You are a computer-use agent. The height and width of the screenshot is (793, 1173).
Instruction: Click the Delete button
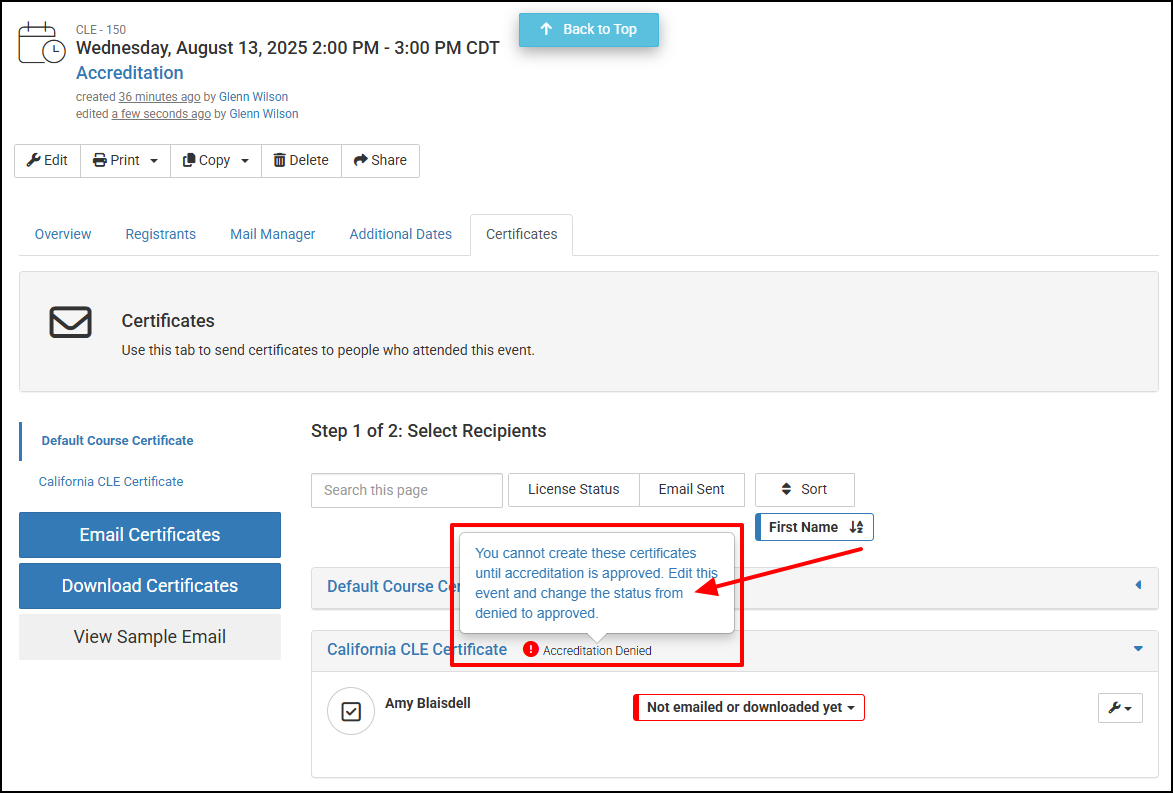click(301, 160)
